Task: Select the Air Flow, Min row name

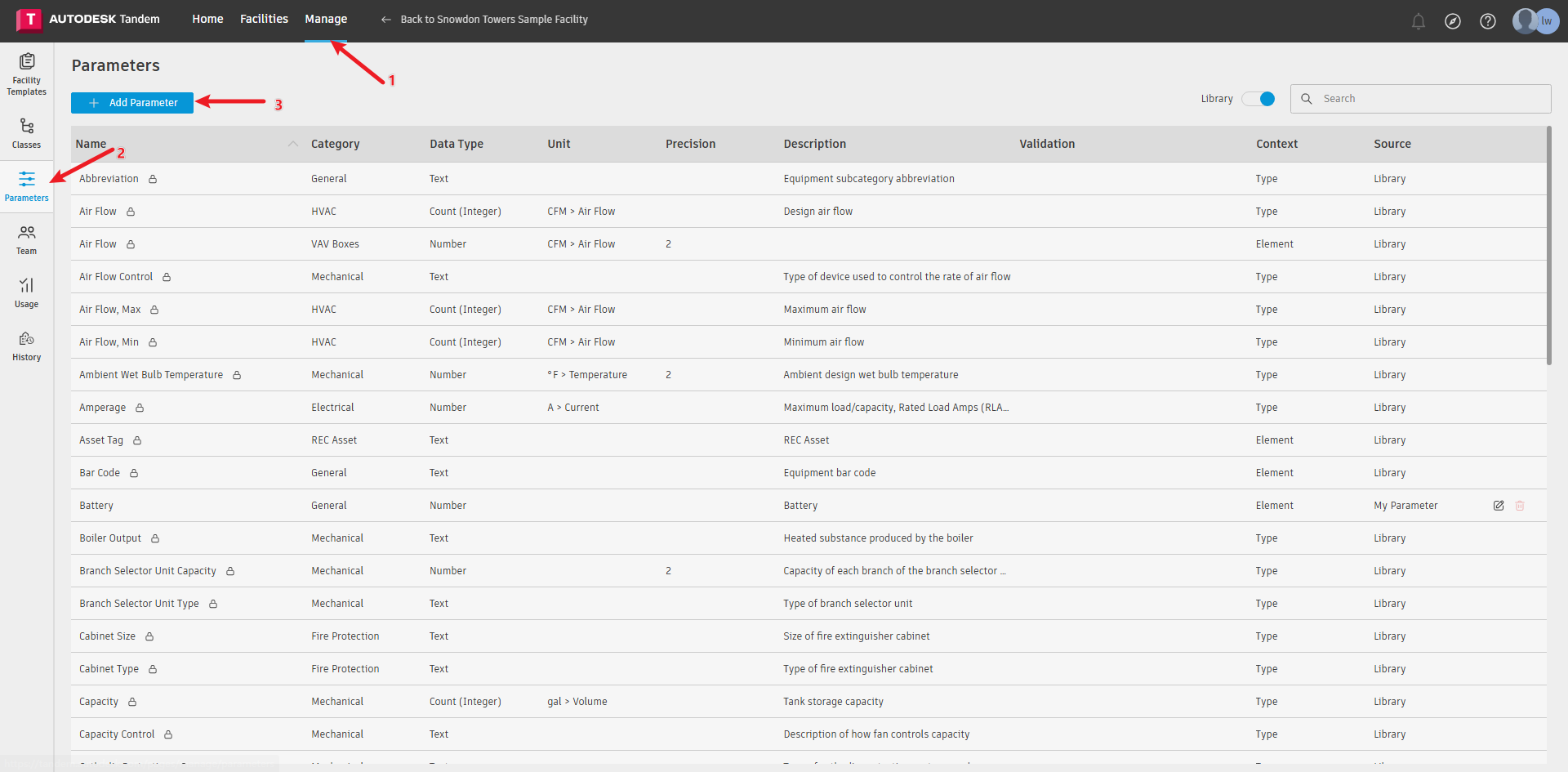Action: coord(109,342)
